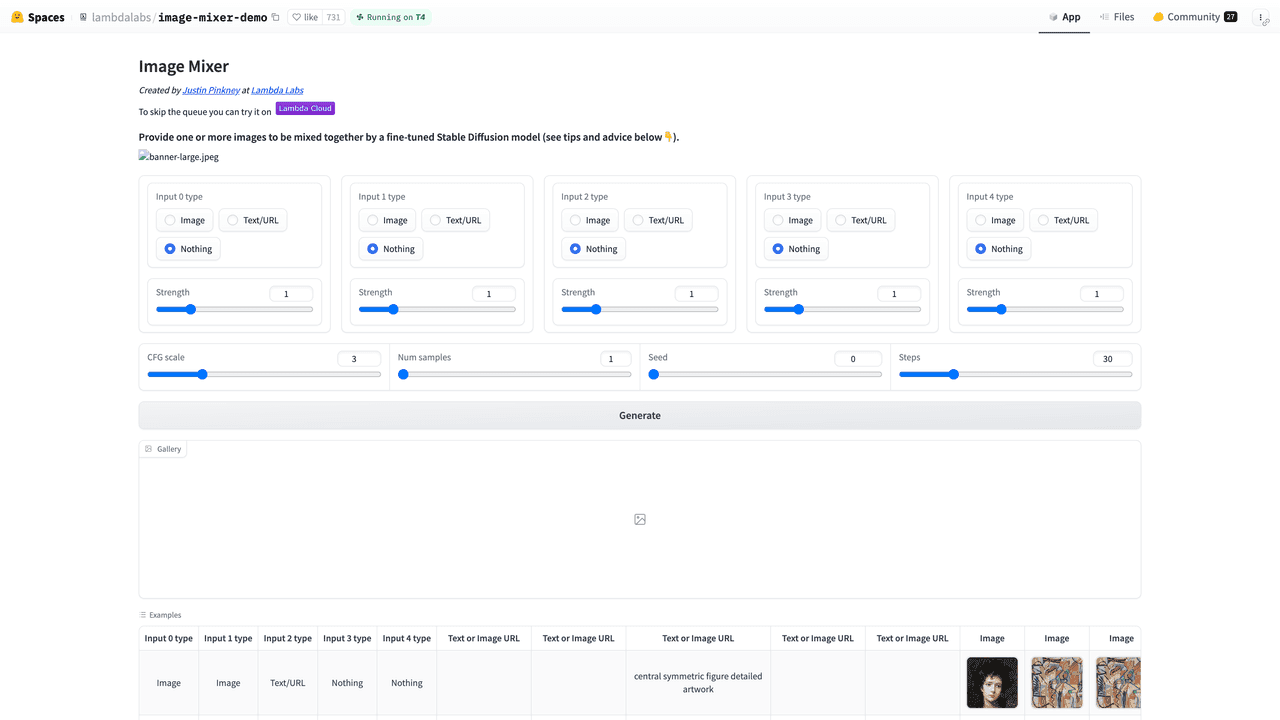Click the Steps number field
1280x720 pixels.
[x=1111, y=359]
